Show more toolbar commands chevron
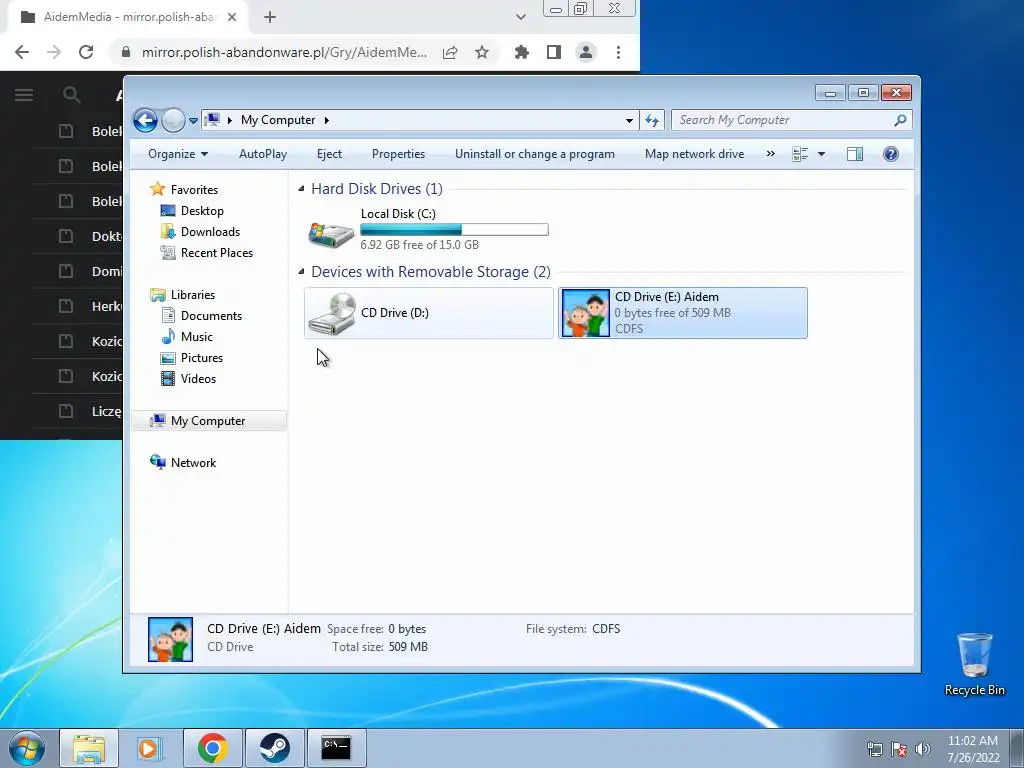1024x768 pixels. pyautogui.click(x=771, y=154)
